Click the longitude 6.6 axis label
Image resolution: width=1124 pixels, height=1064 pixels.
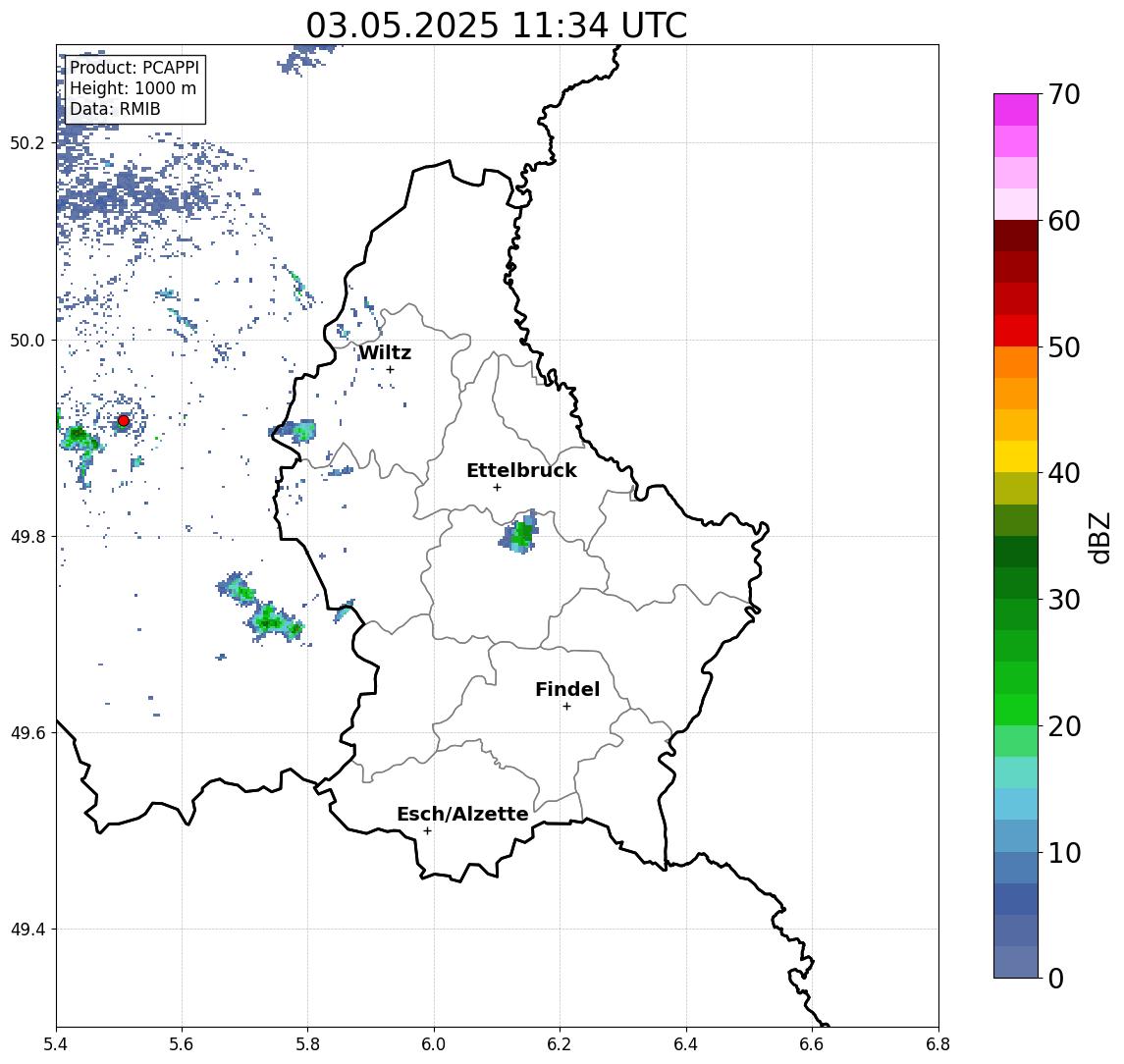(812, 1044)
